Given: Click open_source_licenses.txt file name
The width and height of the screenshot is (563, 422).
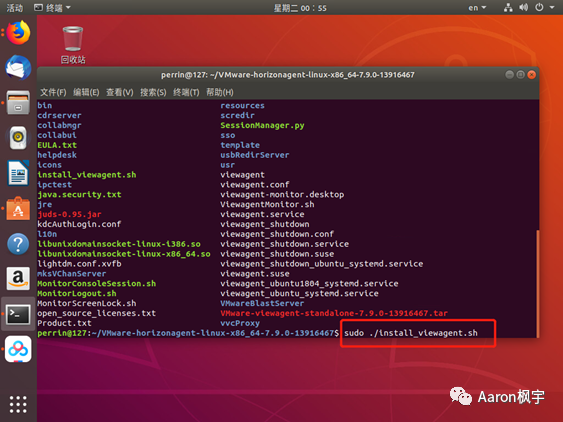Looking at the screenshot, I should coord(97,313).
